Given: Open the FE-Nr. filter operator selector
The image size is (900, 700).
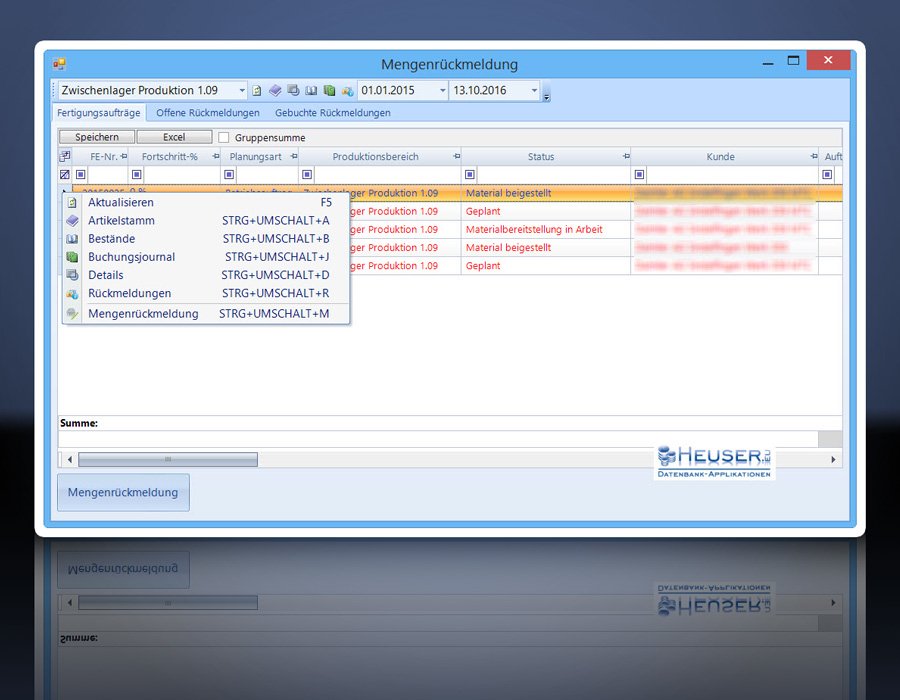Looking at the screenshot, I should click(x=81, y=174).
